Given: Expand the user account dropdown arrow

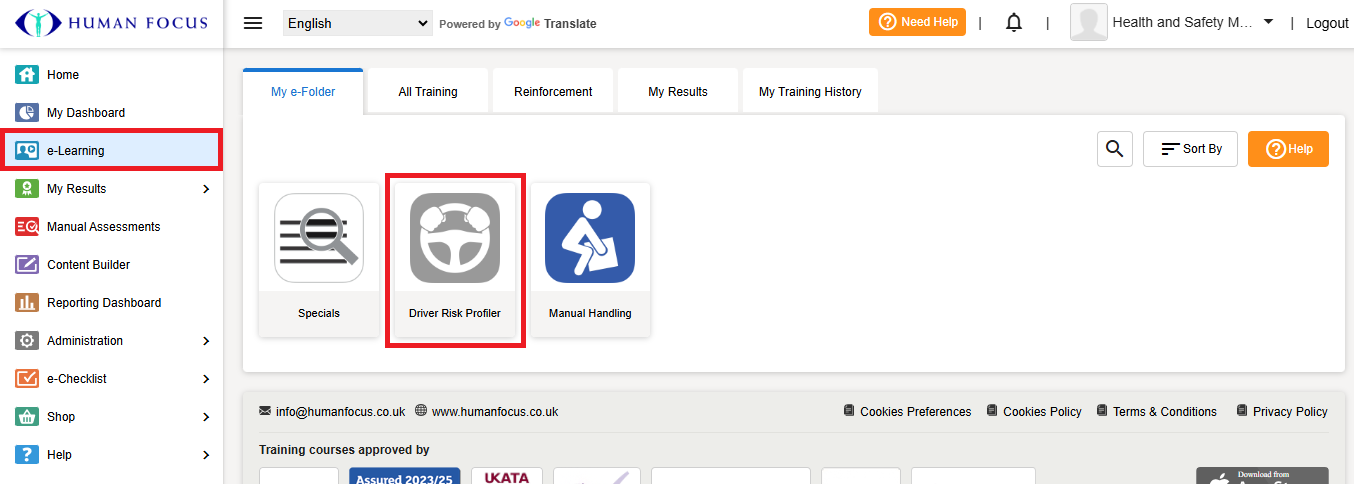Looking at the screenshot, I should click(1269, 22).
